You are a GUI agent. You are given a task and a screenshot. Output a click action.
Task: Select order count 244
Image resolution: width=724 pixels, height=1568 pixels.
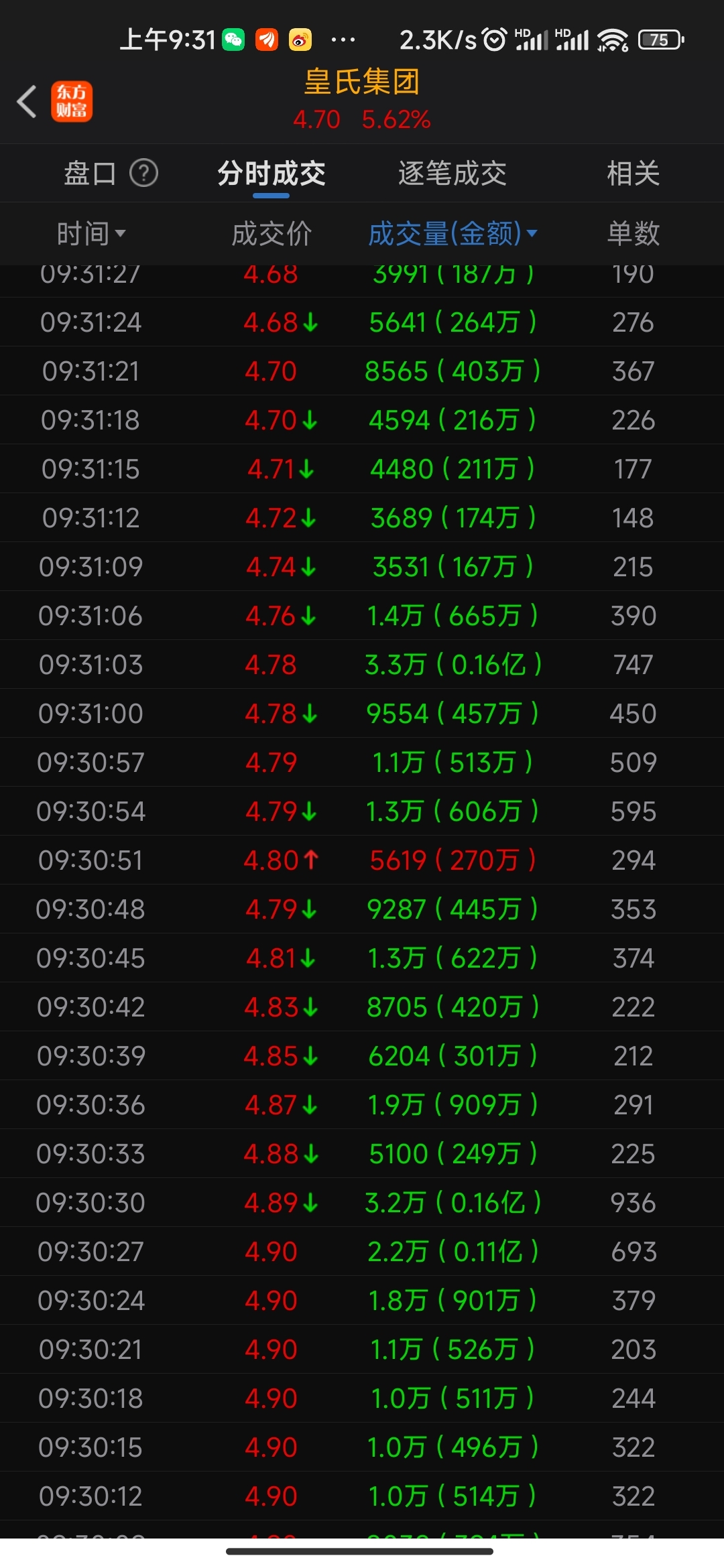(x=633, y=1398)
